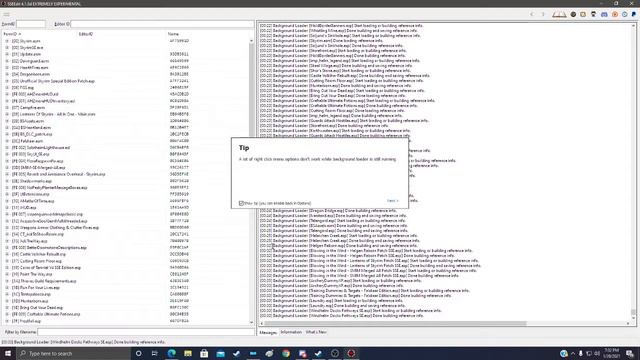Open the action center notifications icon
The width and height of the screenshot is (640, 360).
(x=630, y=353)
